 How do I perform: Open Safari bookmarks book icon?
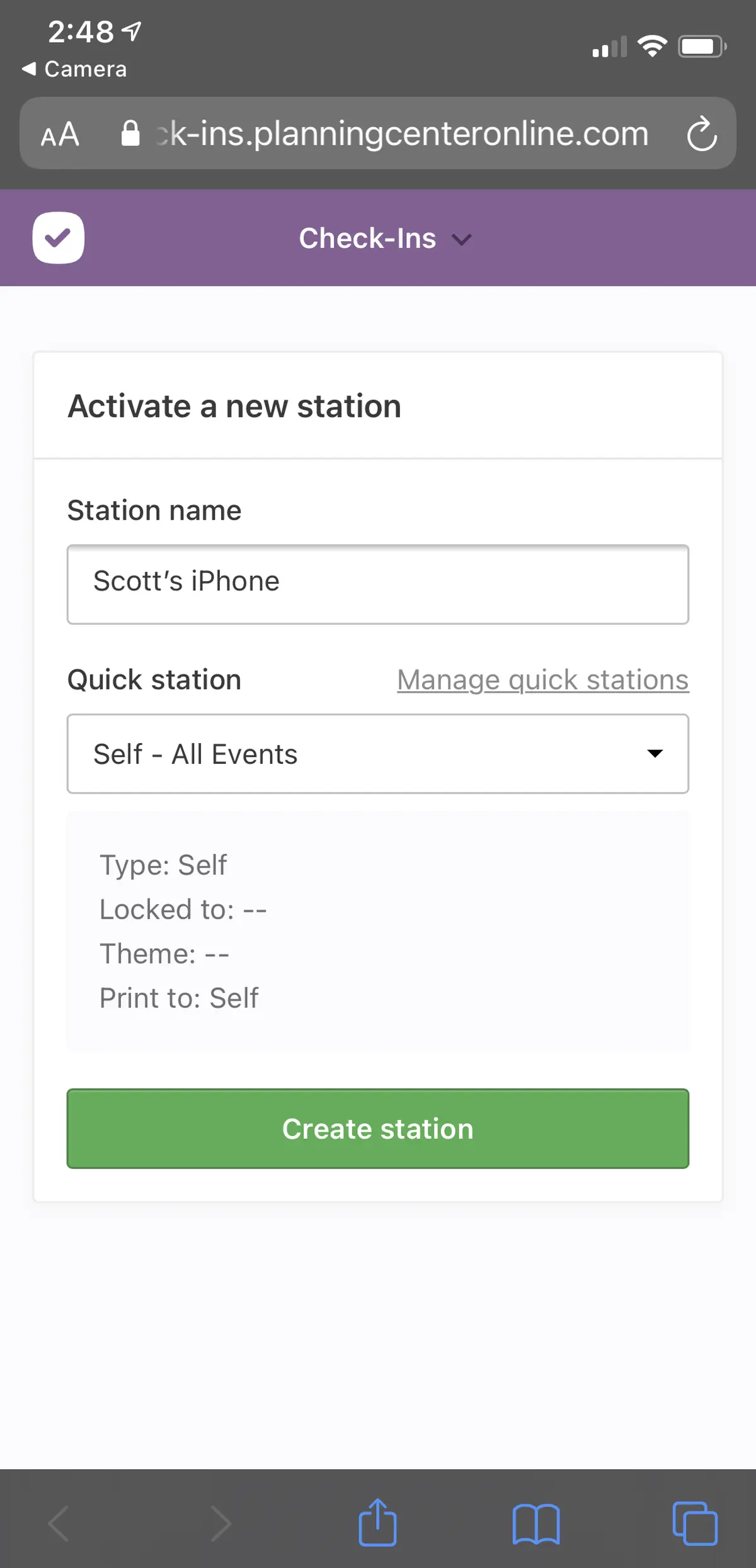tap(536, 1525)
